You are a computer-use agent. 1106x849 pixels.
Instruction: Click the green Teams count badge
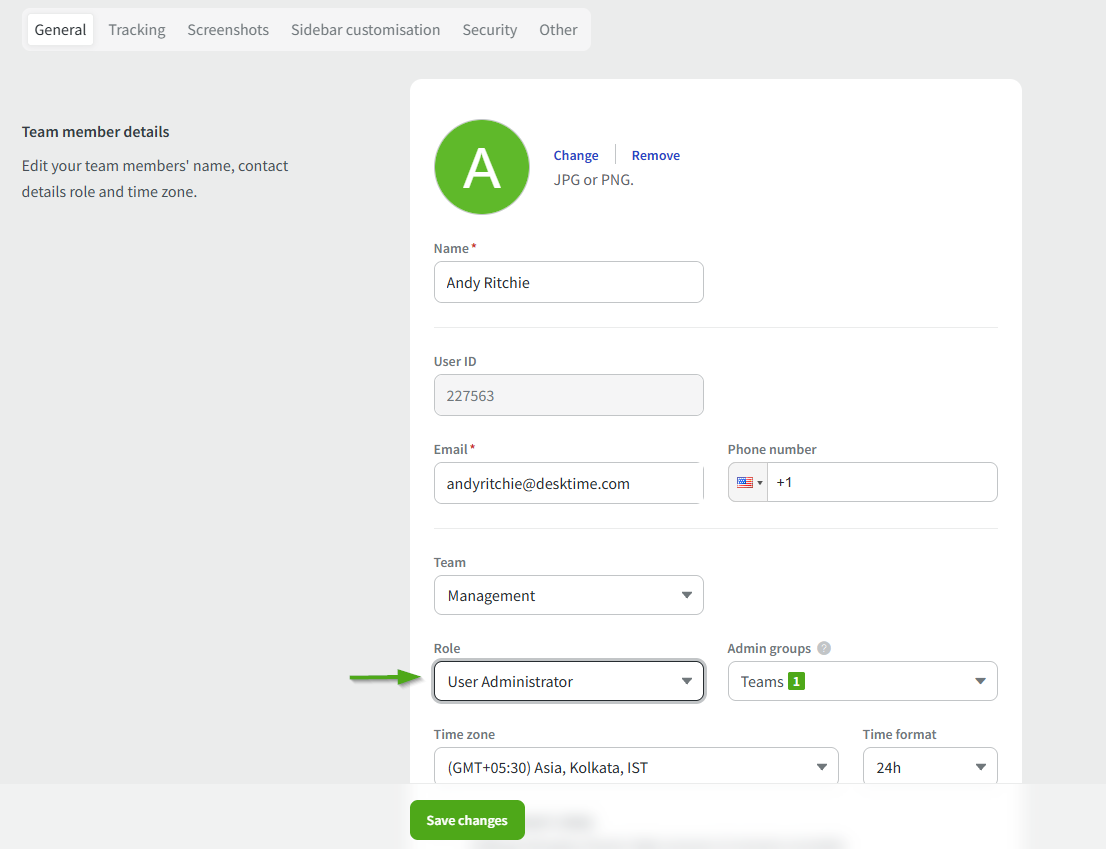click(796, 682)
